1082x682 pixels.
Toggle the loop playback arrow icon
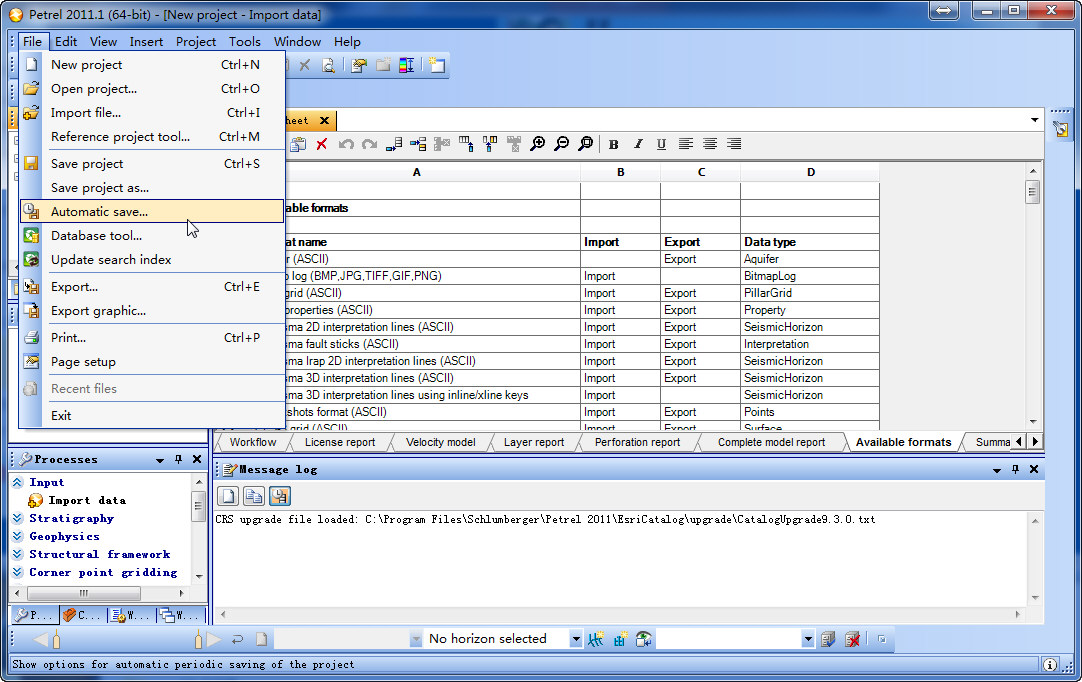pyautogui.click(x=237, y=639)
